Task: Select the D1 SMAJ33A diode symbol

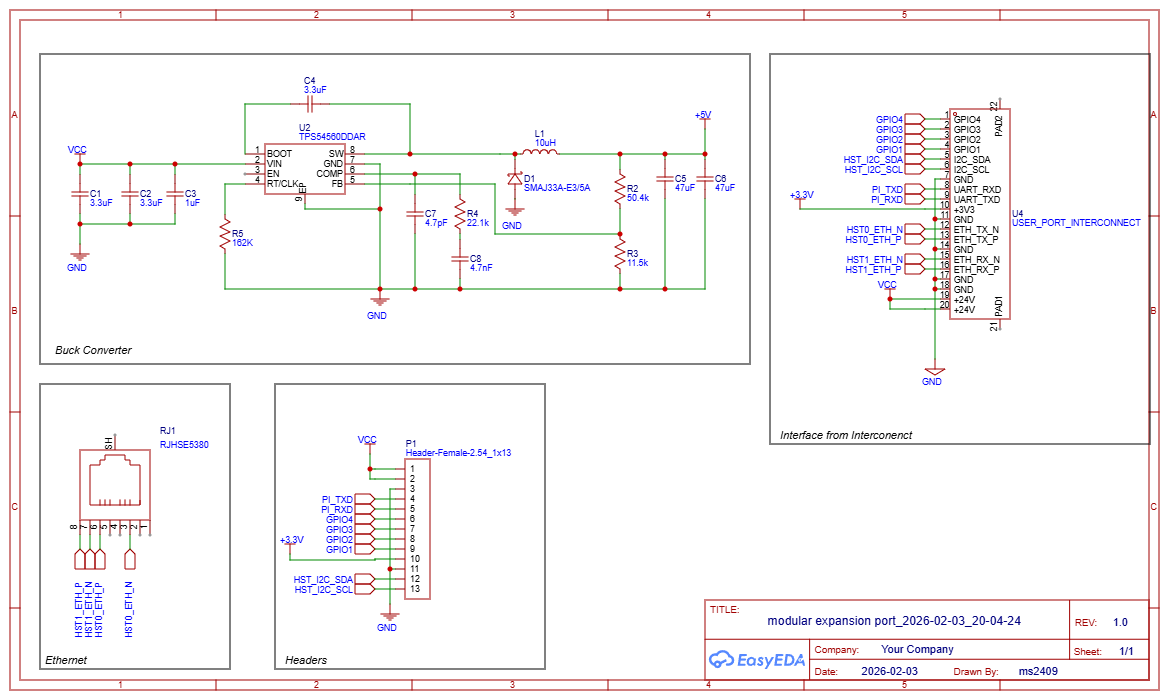Action: pos(514,179)
